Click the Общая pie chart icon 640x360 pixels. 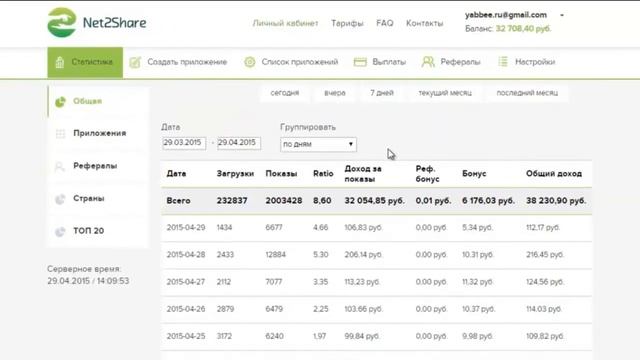point(60,102)
